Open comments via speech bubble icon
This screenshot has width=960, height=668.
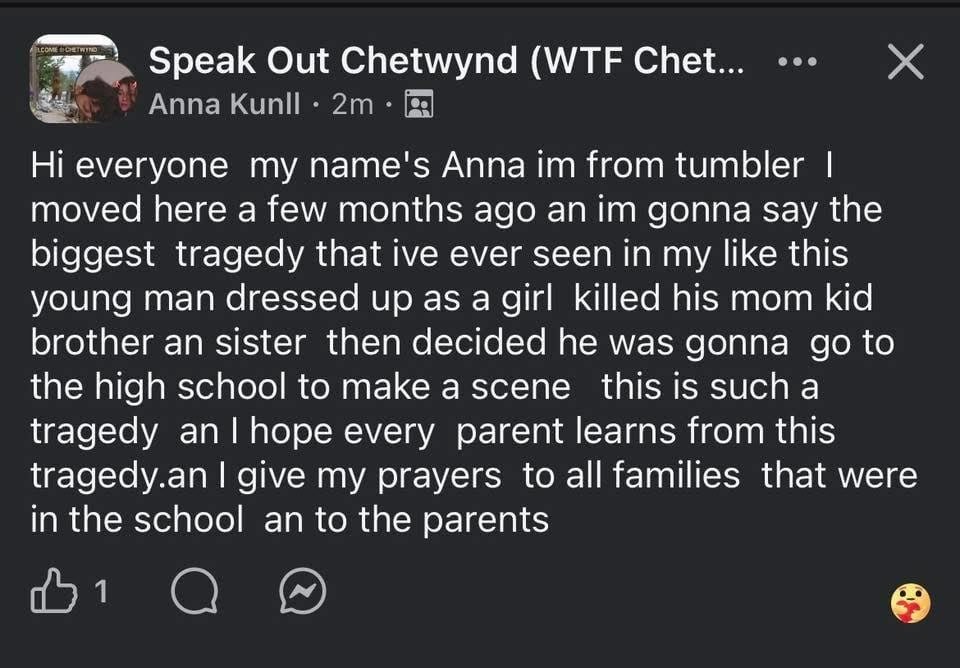(x=193, y=595)
